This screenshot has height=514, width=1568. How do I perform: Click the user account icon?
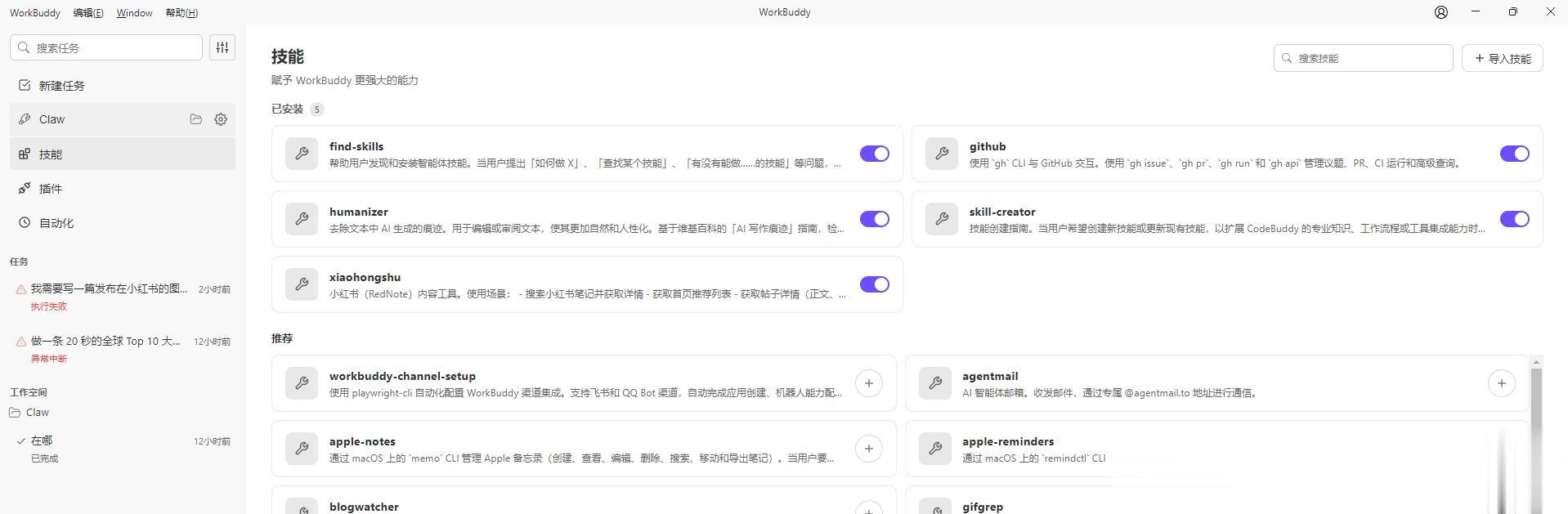coord(1441,12)
